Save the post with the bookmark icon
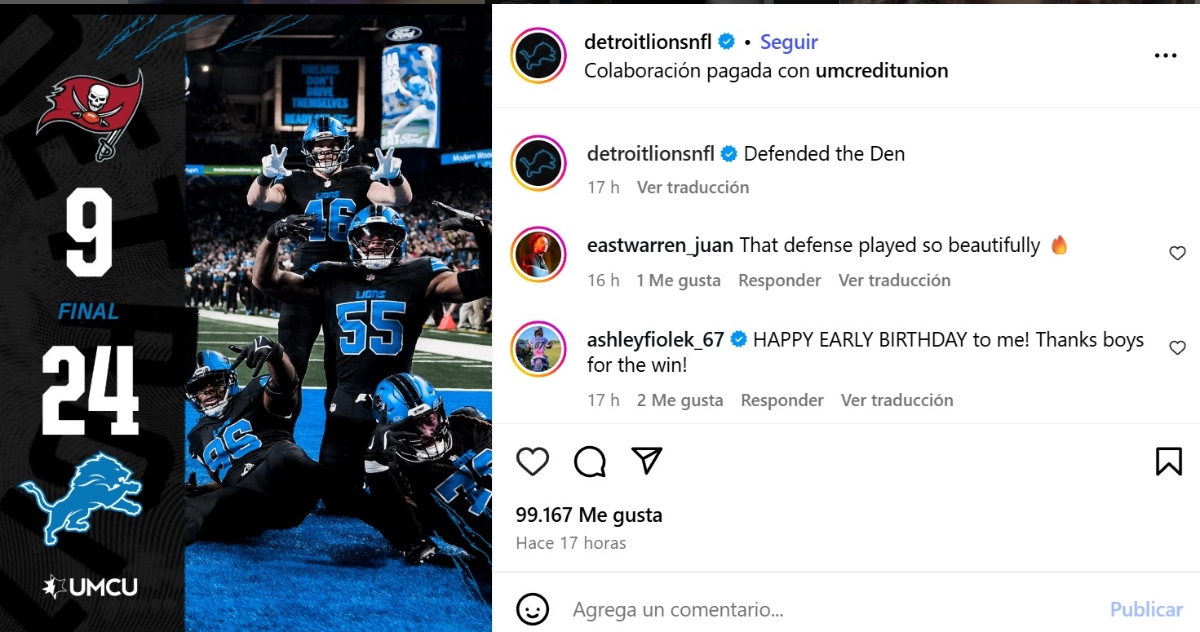This screenshot has height=632, width=1200. click(1169, 461)
